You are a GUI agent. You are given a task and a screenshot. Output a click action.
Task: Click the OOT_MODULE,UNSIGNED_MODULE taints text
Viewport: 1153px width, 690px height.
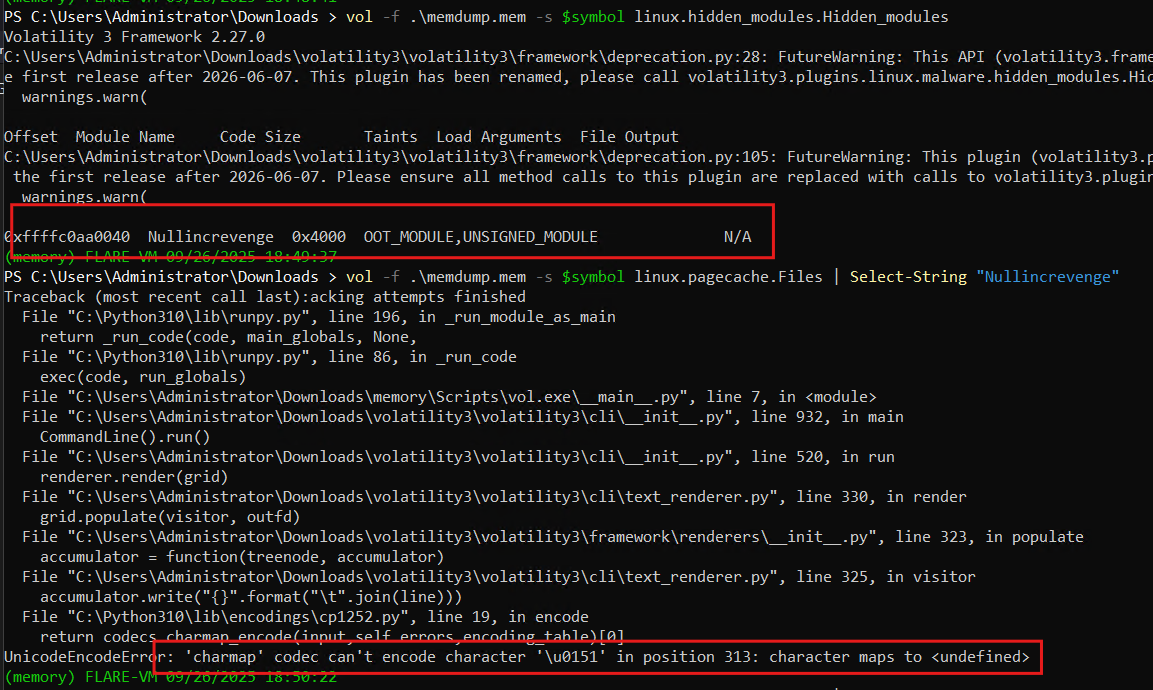[480, 237]
